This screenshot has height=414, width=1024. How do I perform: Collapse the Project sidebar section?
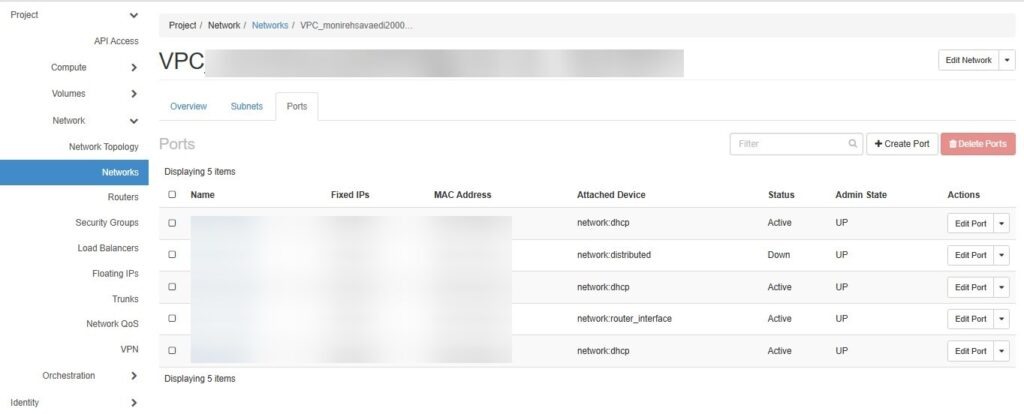click(x=134, y=15)
